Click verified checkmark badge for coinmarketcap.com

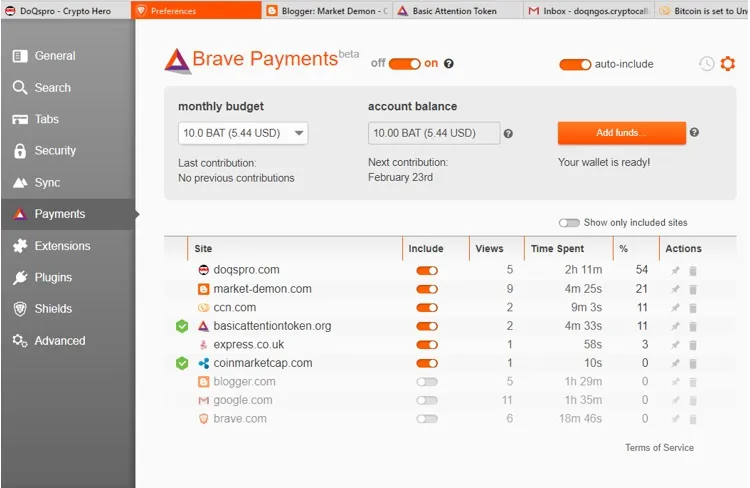coord(182,364)
